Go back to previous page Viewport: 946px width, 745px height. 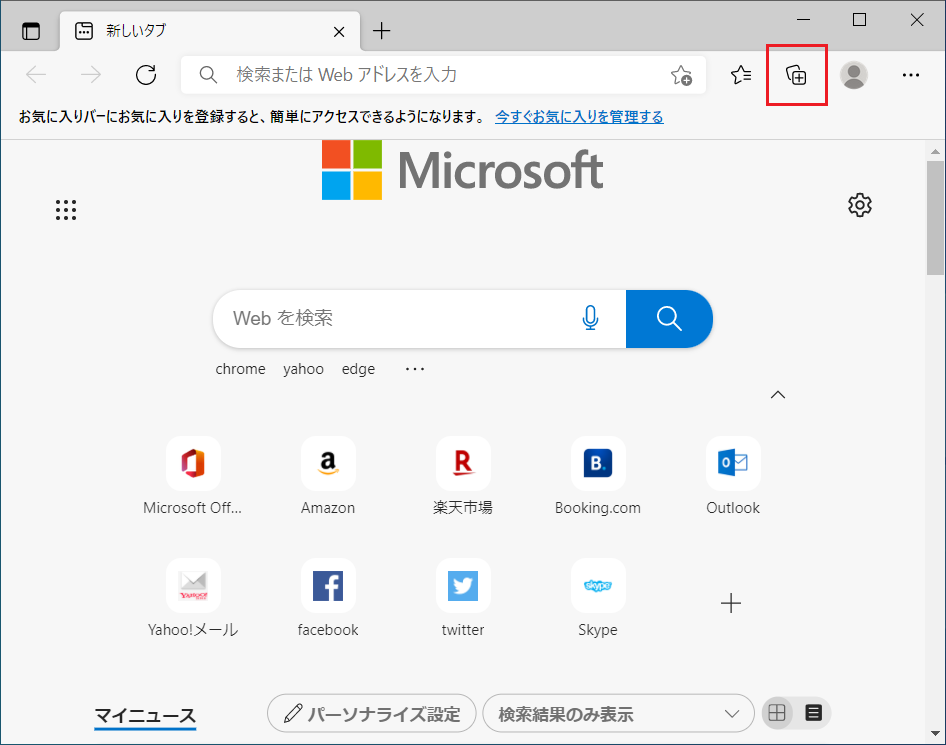click(x=36, y=75)
